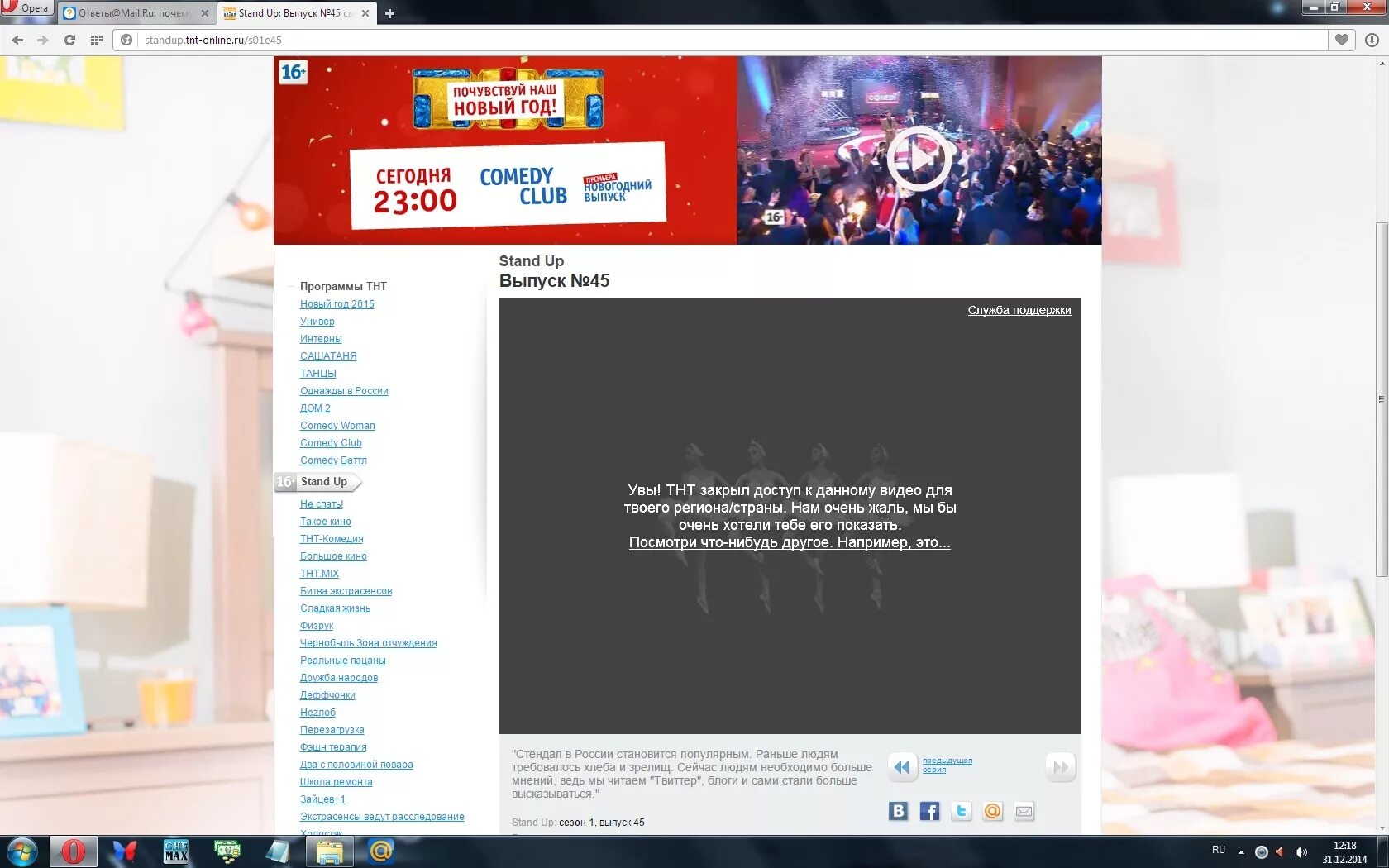Open Однажды в России link
Screen dimensions: 1389x868
click(344, 391)
